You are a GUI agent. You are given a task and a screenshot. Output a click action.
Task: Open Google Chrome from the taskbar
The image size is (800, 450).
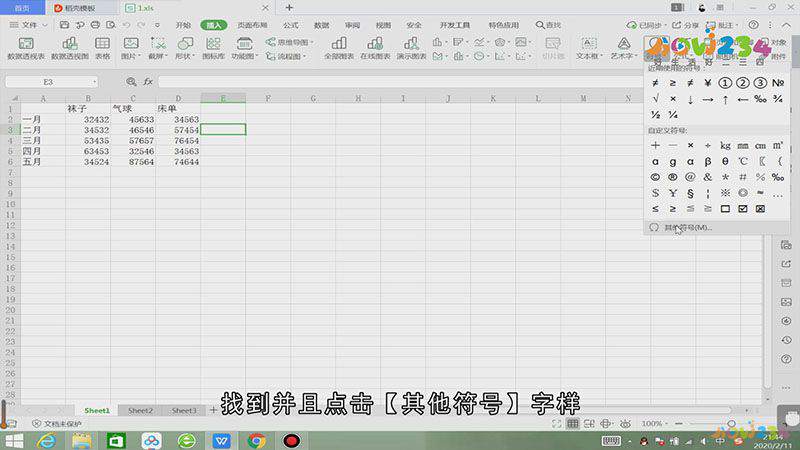pos(256,440)
